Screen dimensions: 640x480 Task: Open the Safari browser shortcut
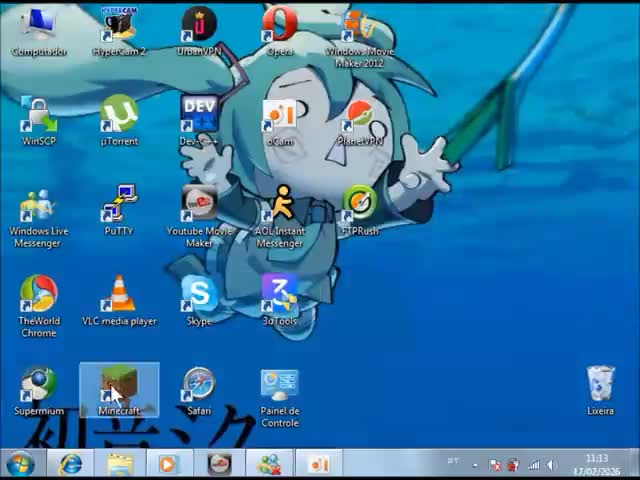point(199,386)
